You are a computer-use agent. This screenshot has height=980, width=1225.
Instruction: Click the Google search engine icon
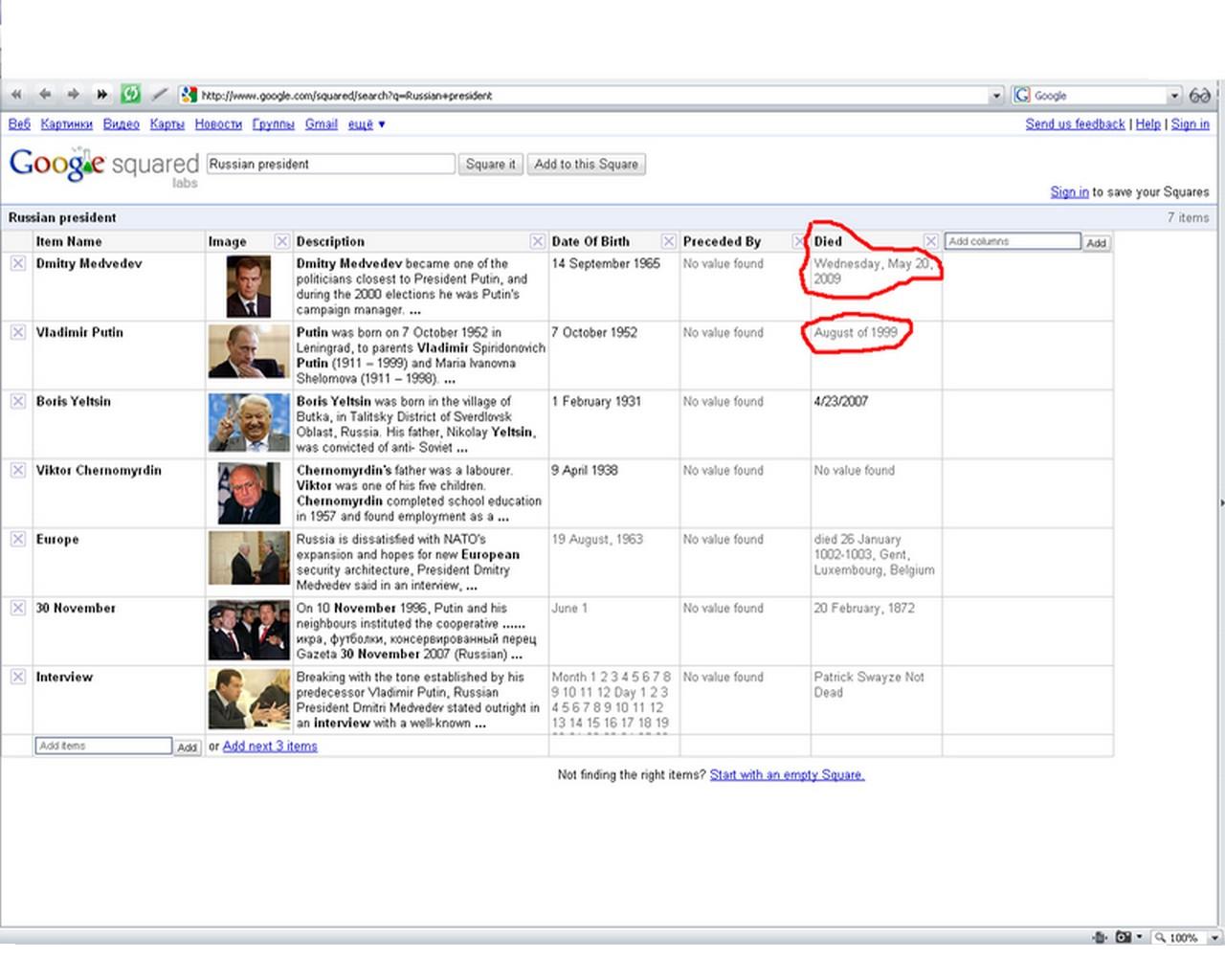click(x=1022, y=95)
